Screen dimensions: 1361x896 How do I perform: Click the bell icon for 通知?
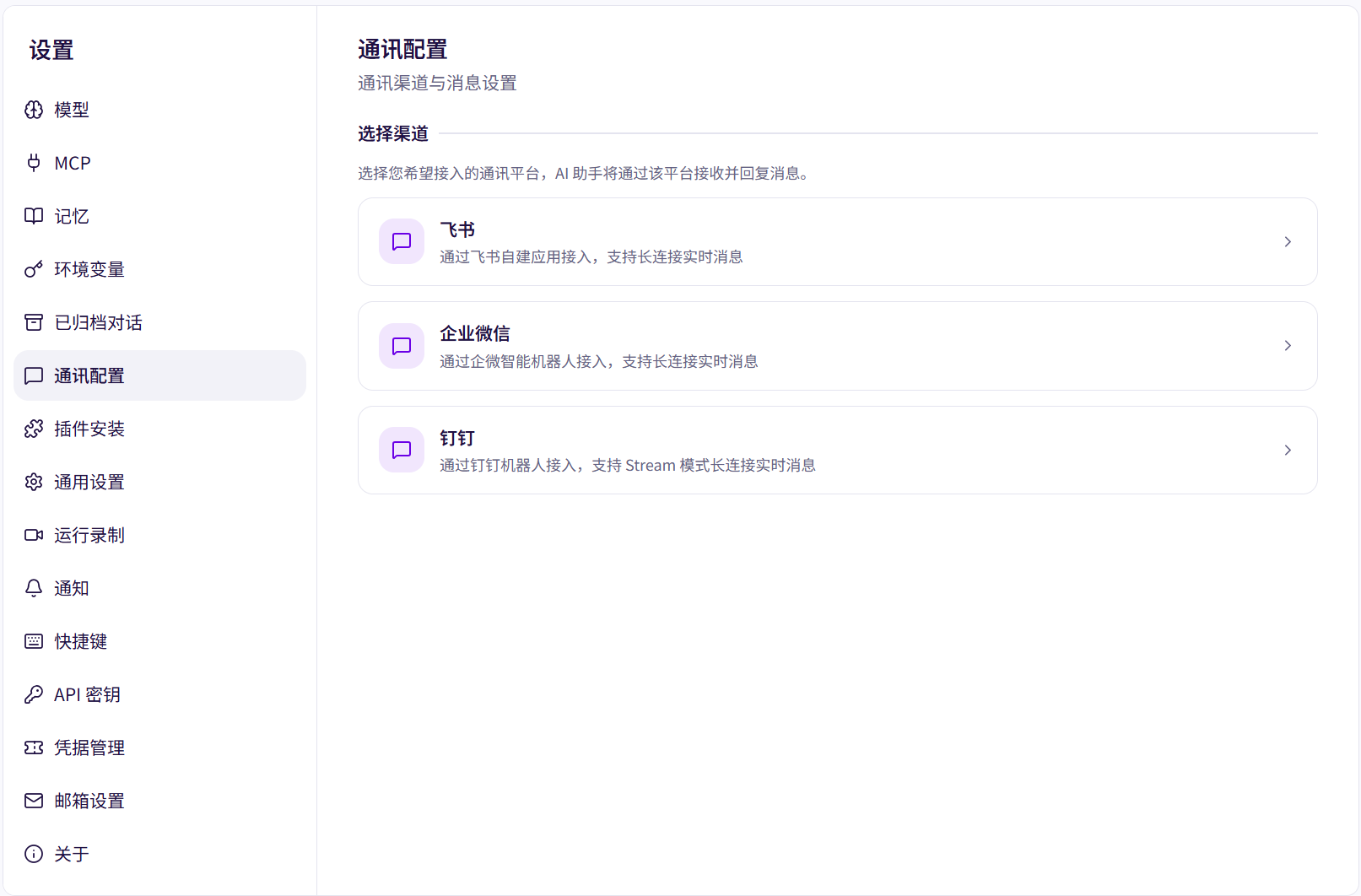coord(34,588)
